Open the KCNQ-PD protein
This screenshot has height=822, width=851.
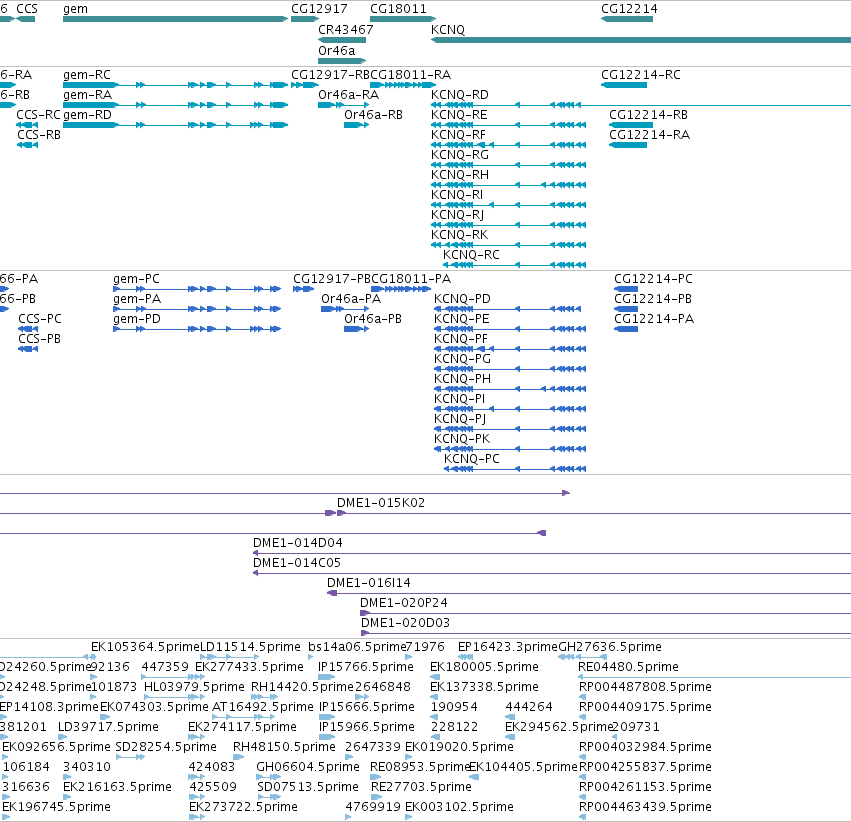coord(462,298)
